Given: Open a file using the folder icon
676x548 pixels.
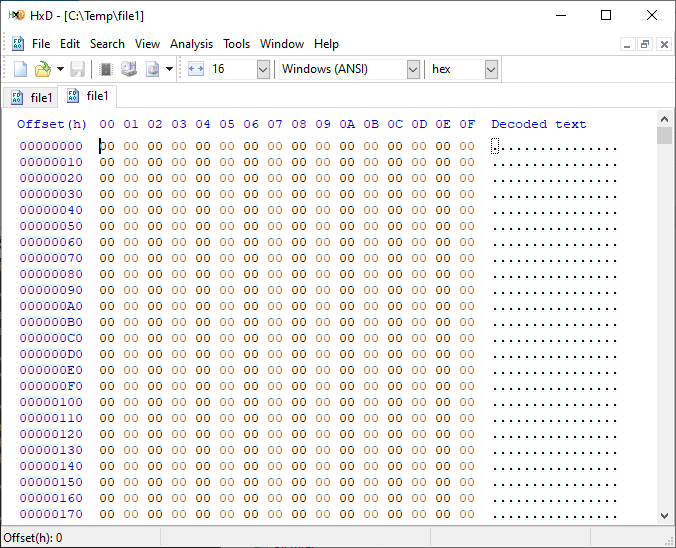Looking at the screenshot, I should click(x=43, y=69).
